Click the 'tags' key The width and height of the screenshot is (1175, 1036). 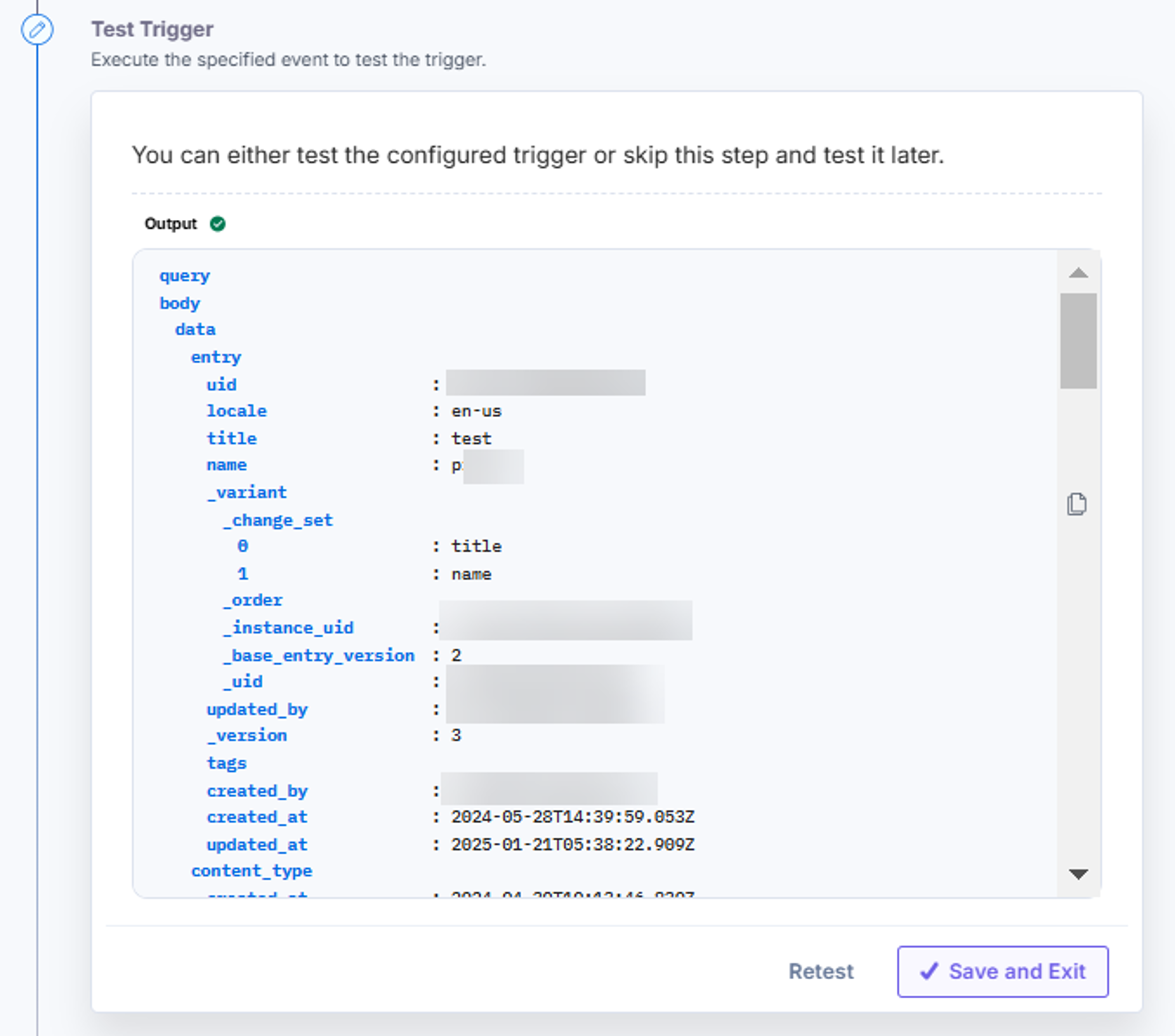click(226, 763)
